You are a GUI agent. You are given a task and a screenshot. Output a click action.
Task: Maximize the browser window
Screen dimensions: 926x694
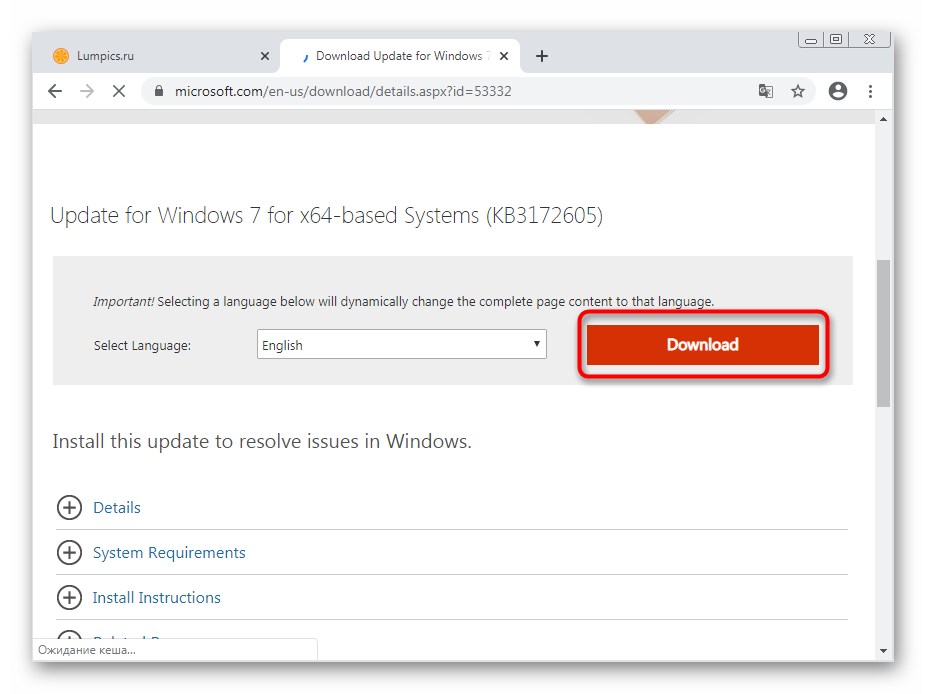(x=836, y=39)
